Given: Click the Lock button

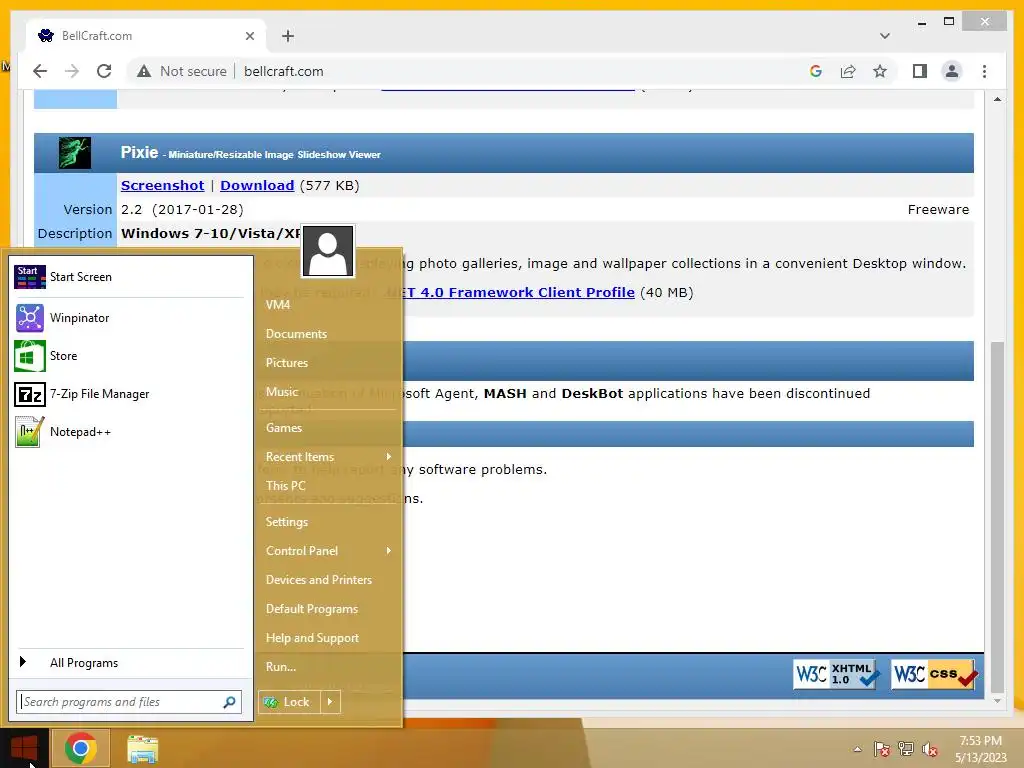Looking at the screenshot, I should coord(290,702).
